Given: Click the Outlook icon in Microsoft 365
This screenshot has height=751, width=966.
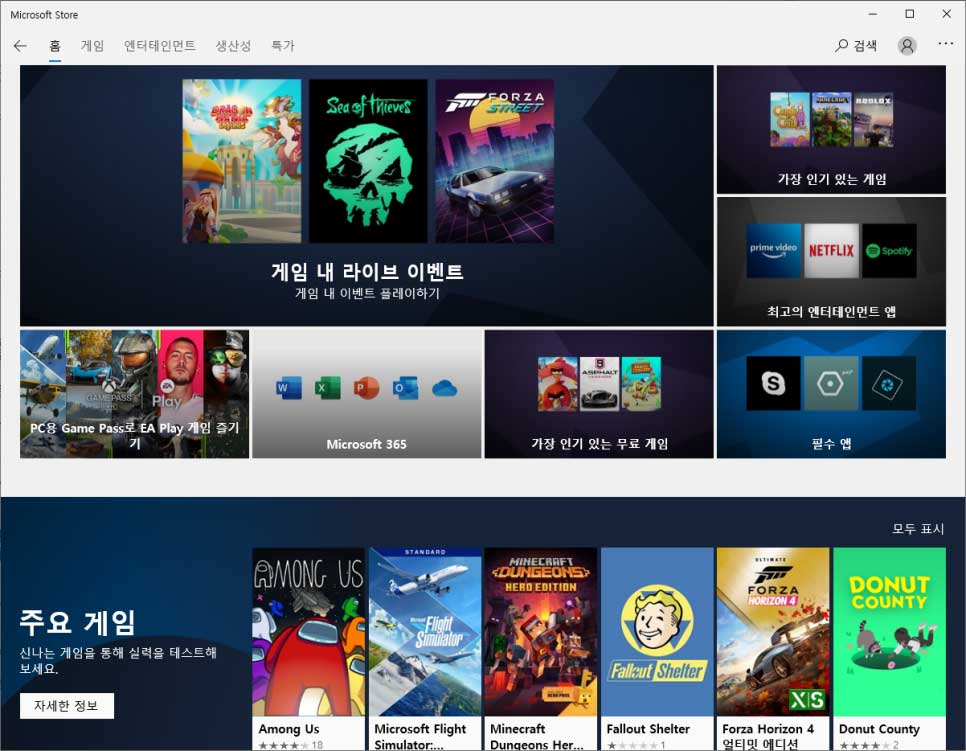Looking at the screenshot, I should [405, 388].
